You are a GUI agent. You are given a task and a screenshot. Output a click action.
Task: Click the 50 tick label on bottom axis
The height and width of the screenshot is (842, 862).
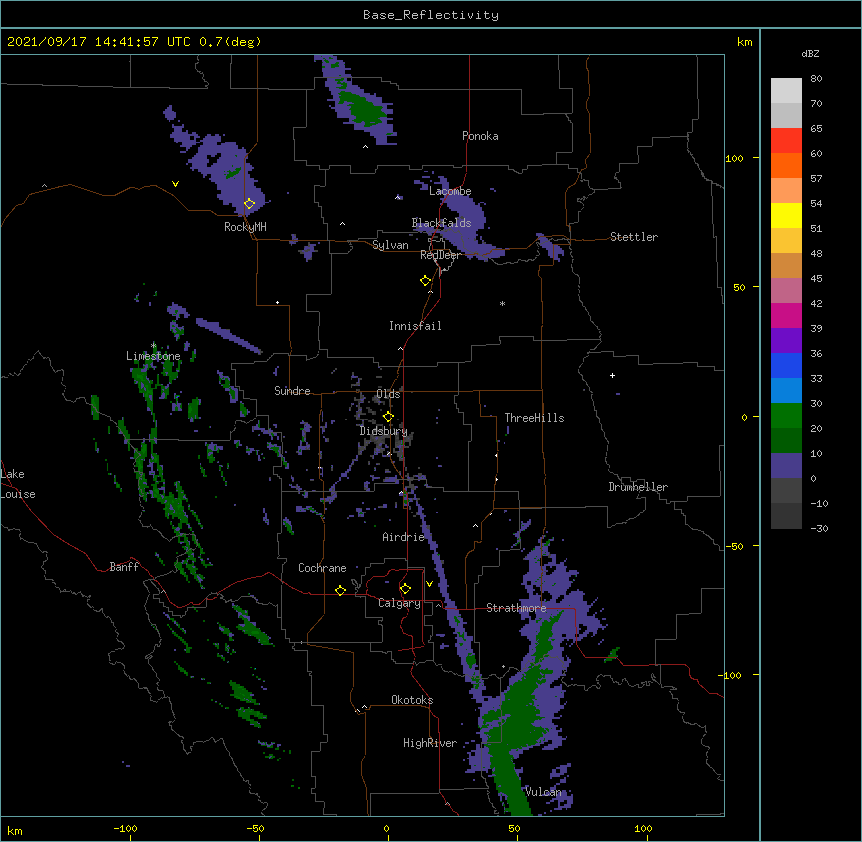click(x=515, y=829)
